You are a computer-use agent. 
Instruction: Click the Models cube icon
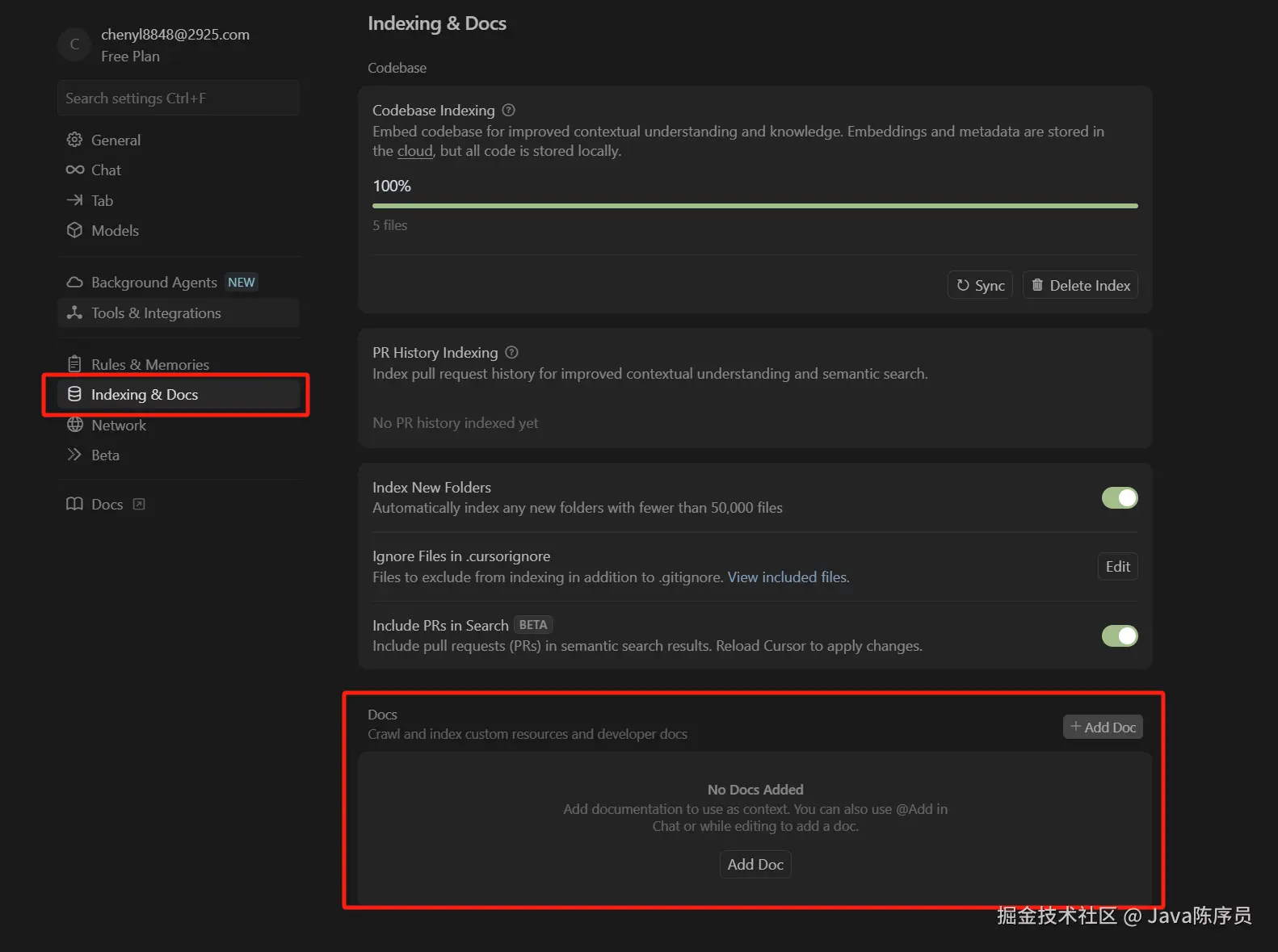tap(74, 230)
